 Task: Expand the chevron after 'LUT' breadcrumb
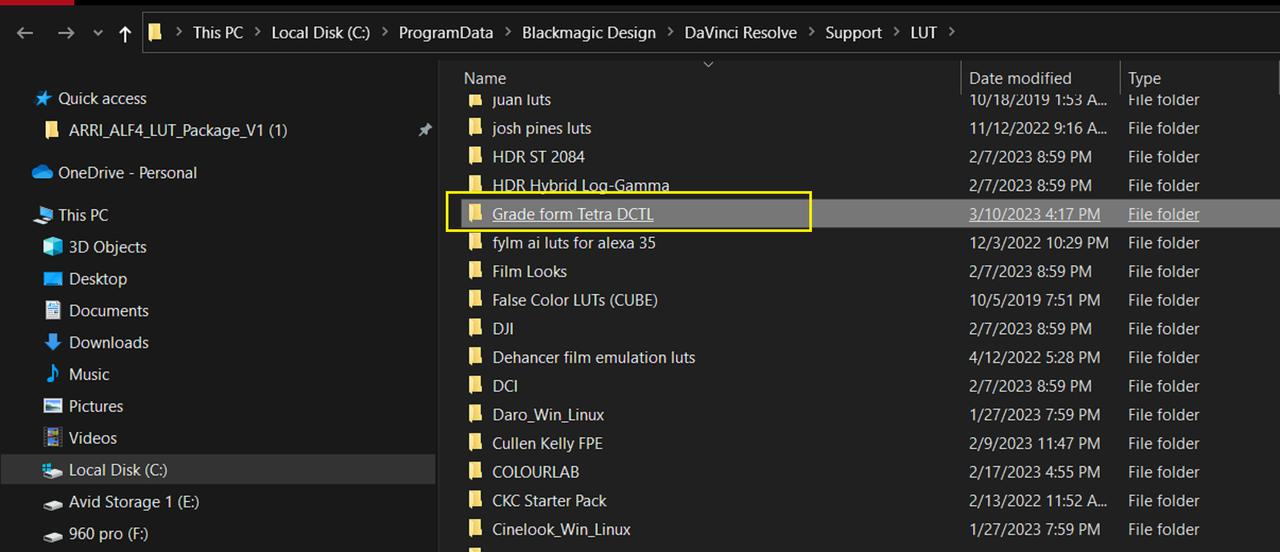(951, 33)
